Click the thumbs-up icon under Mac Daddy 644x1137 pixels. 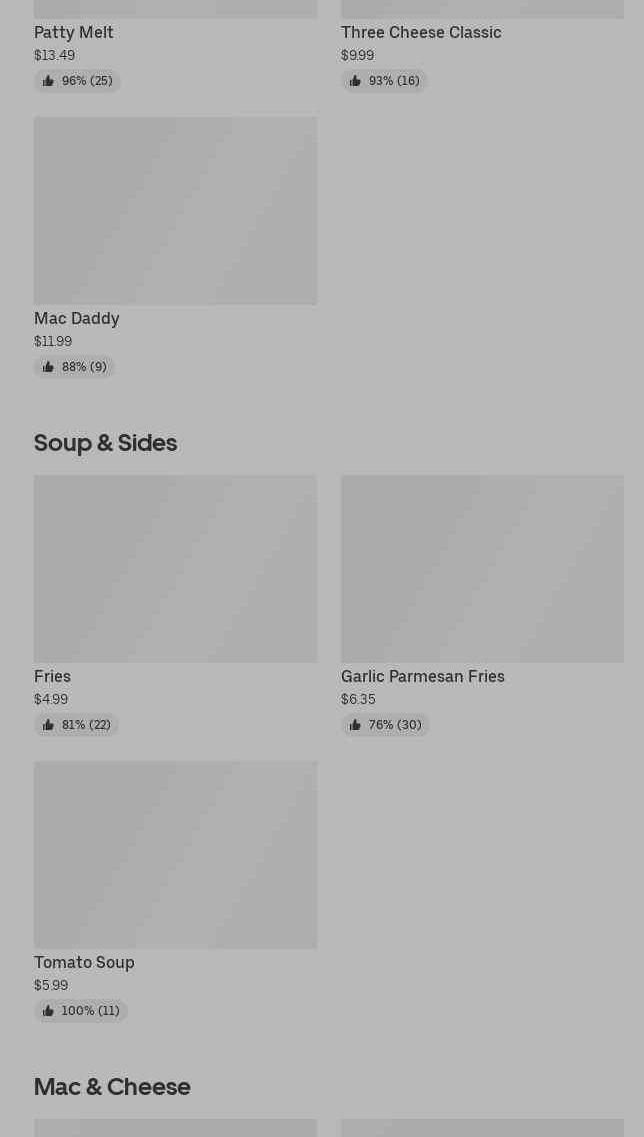click(48, 367)
